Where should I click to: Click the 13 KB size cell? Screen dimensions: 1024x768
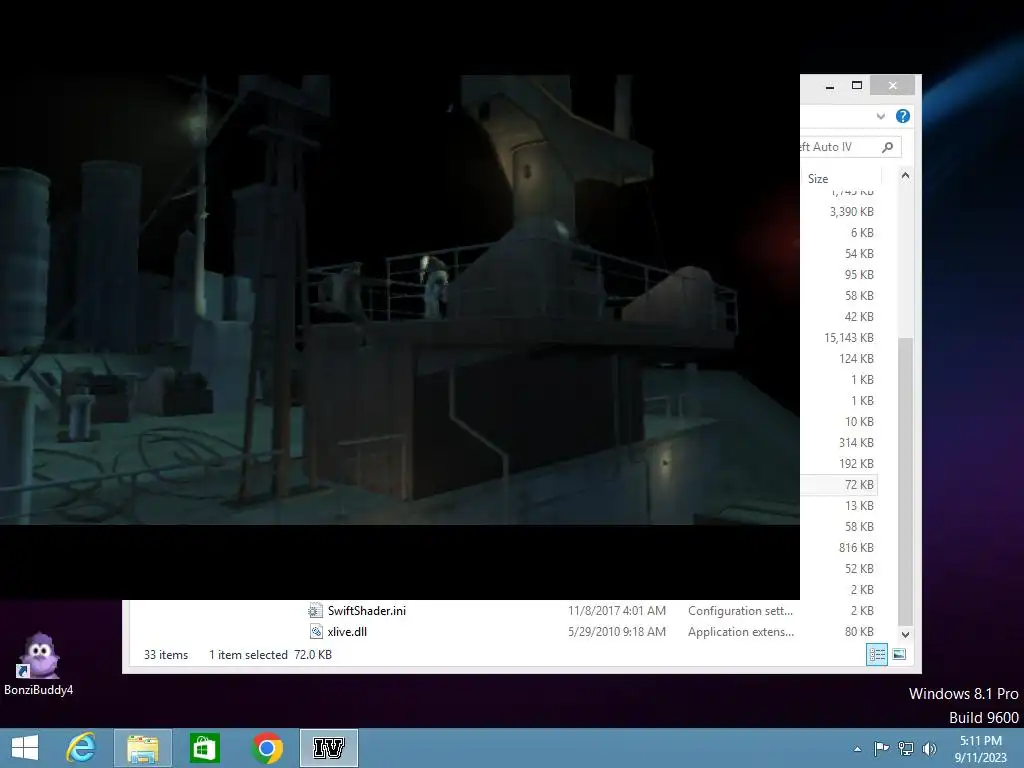point(859,505)
